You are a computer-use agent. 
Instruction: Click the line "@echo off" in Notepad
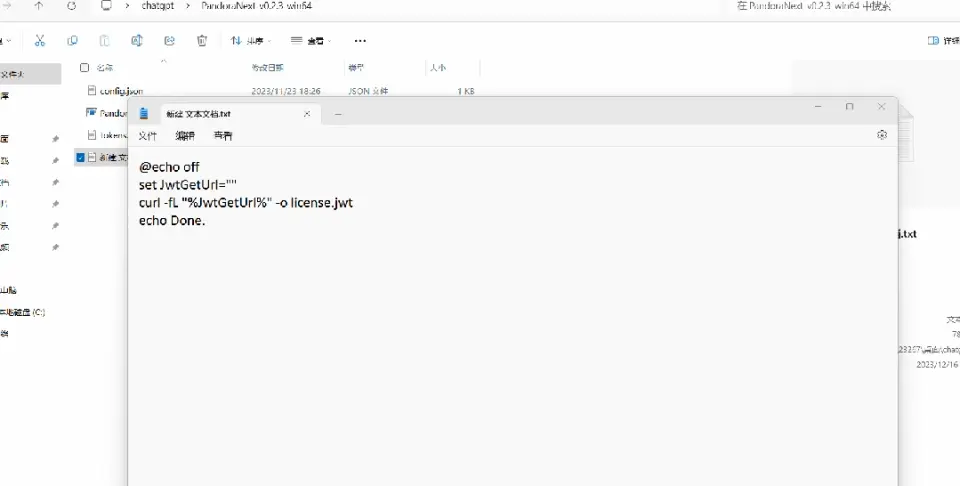pos(169,166)
